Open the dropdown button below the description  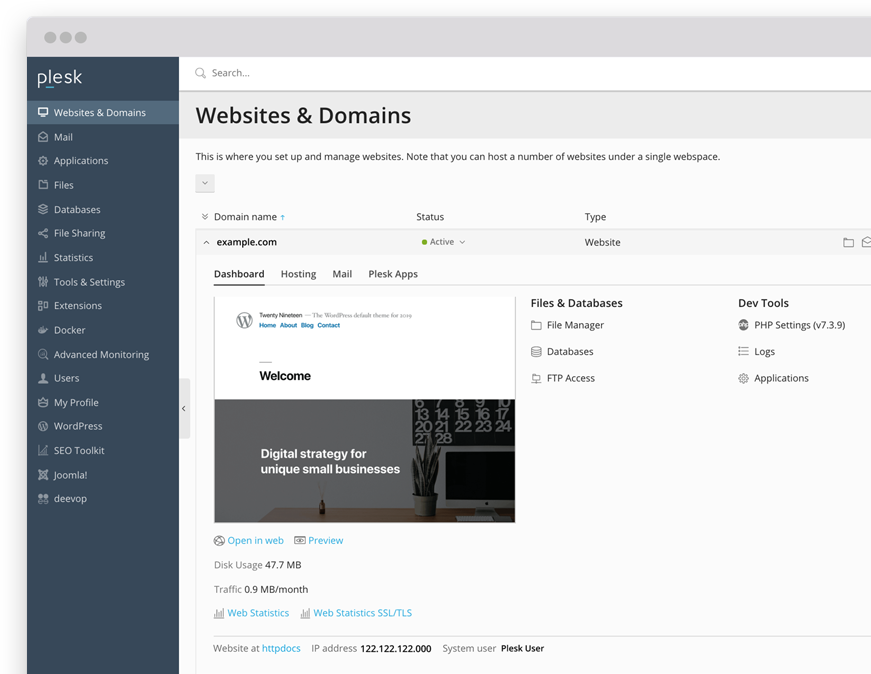(205, 183)
